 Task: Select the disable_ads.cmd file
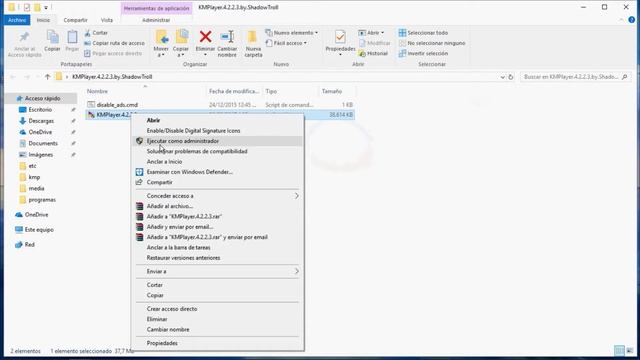[x=117, y=105]
